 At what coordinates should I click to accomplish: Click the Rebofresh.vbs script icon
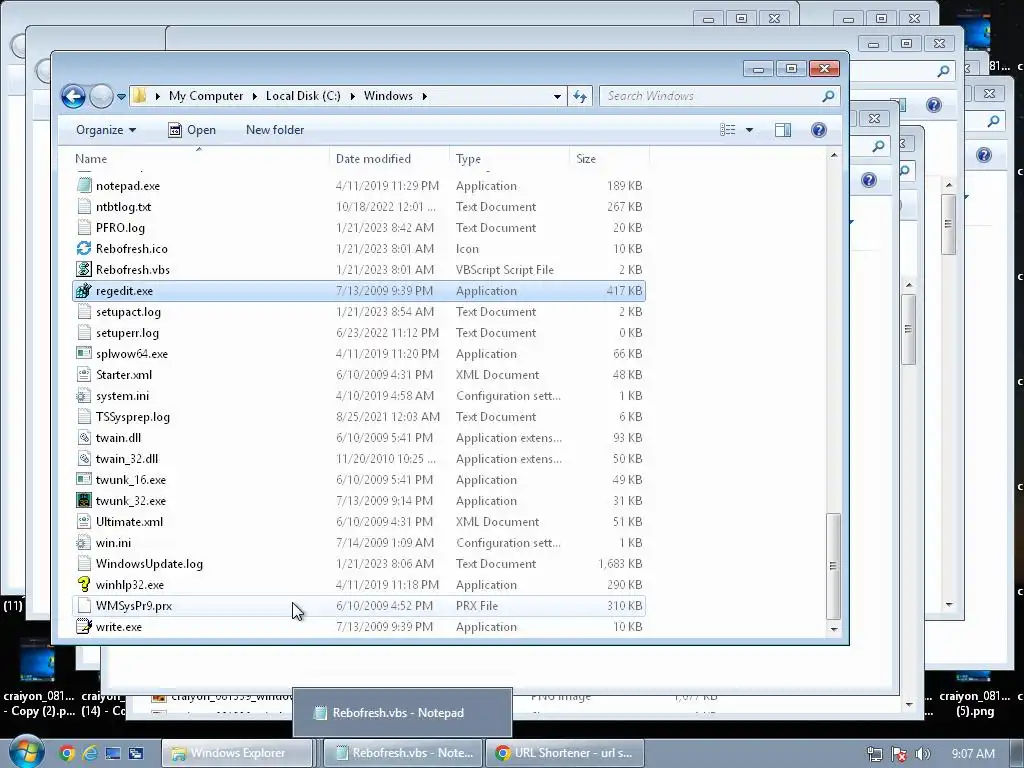[x=84, y=270]
